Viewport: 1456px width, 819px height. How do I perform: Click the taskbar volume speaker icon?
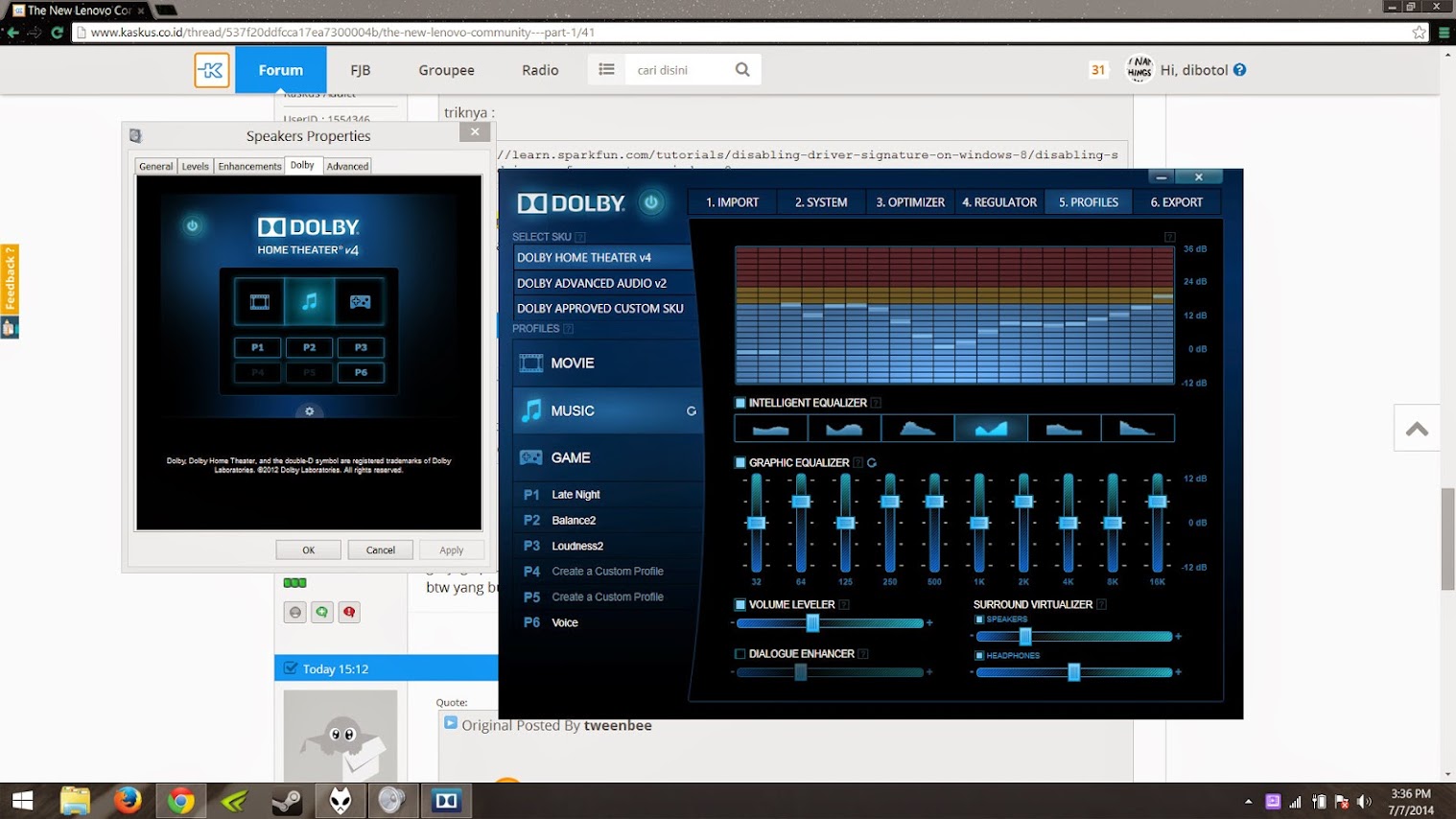(x=1364, y=802)
